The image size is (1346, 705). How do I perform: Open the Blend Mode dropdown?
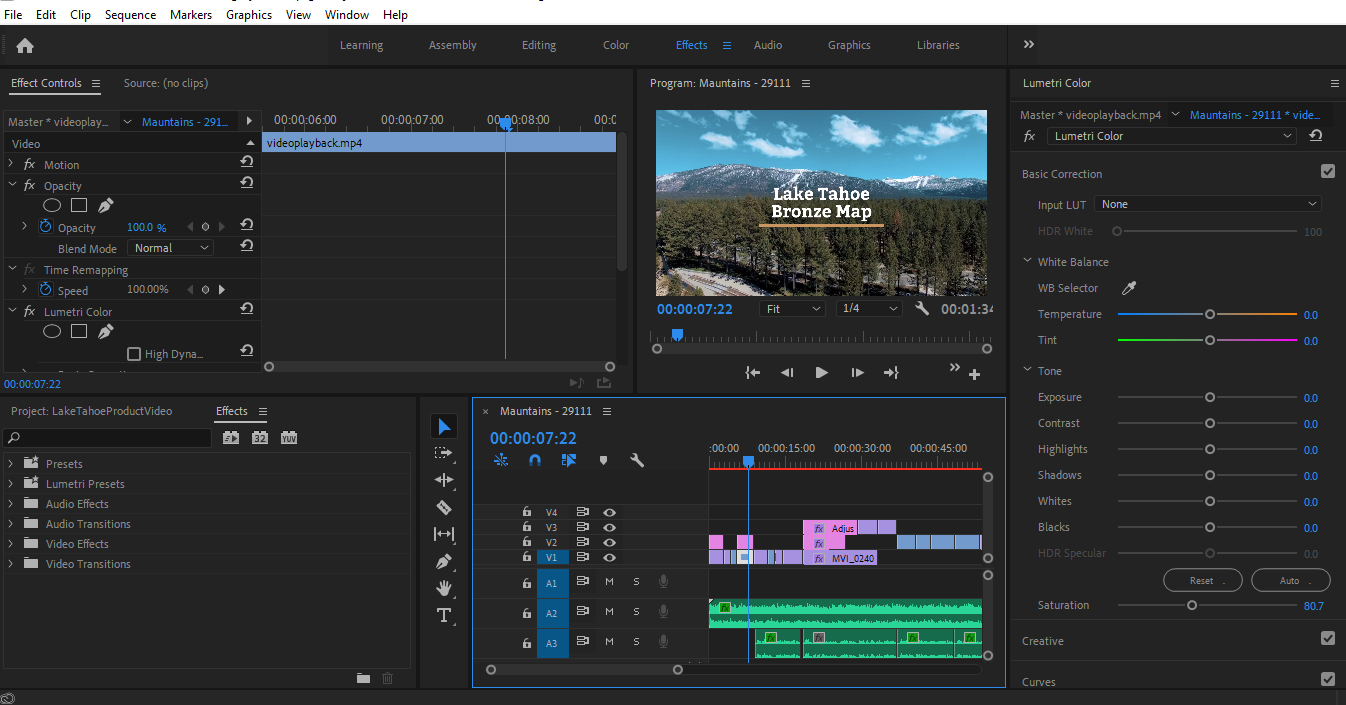click(x=172, y=248)
